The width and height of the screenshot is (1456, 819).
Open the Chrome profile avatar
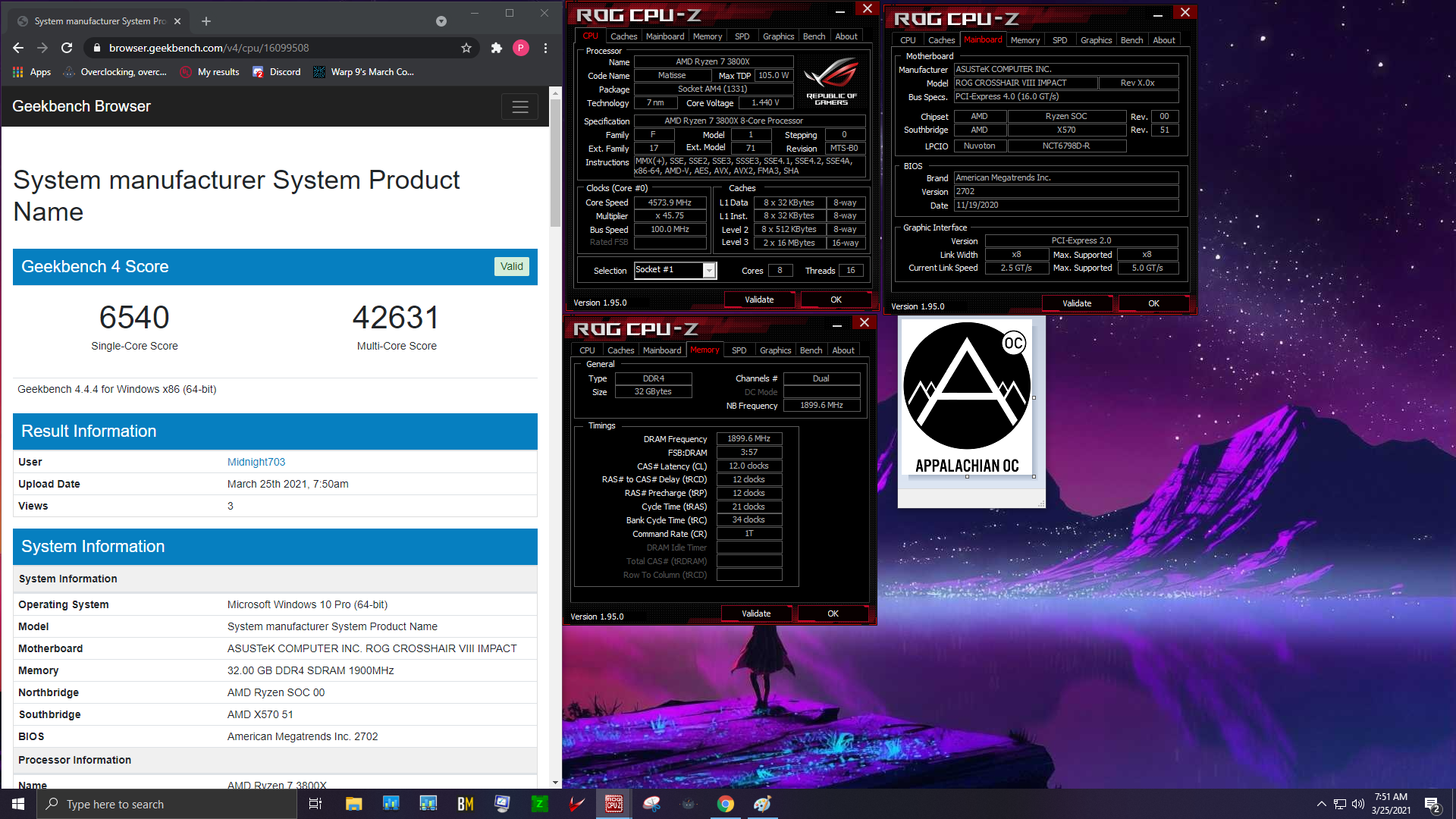[x=521, y=48]
